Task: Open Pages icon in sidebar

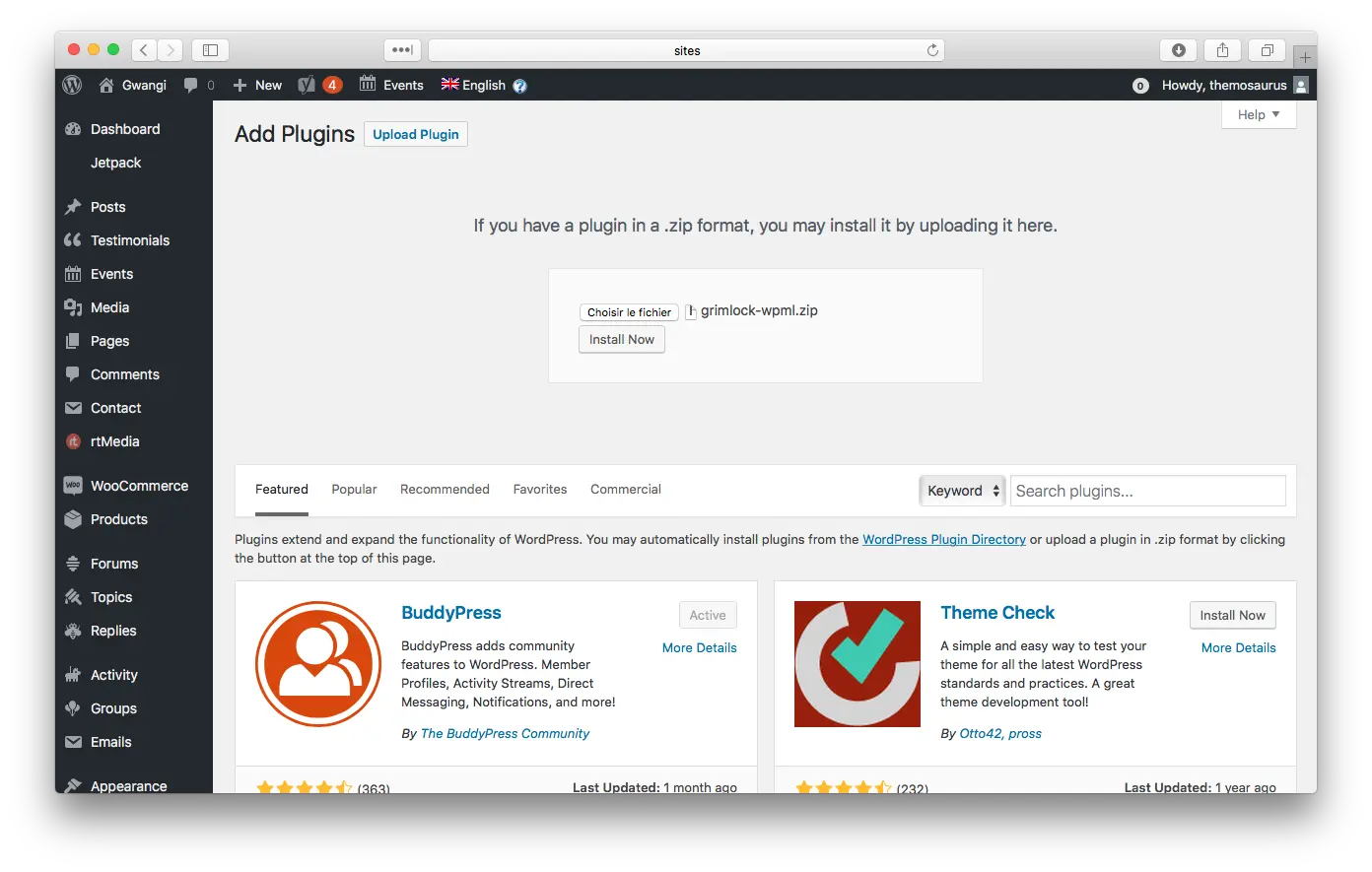Action: point(73,341)
